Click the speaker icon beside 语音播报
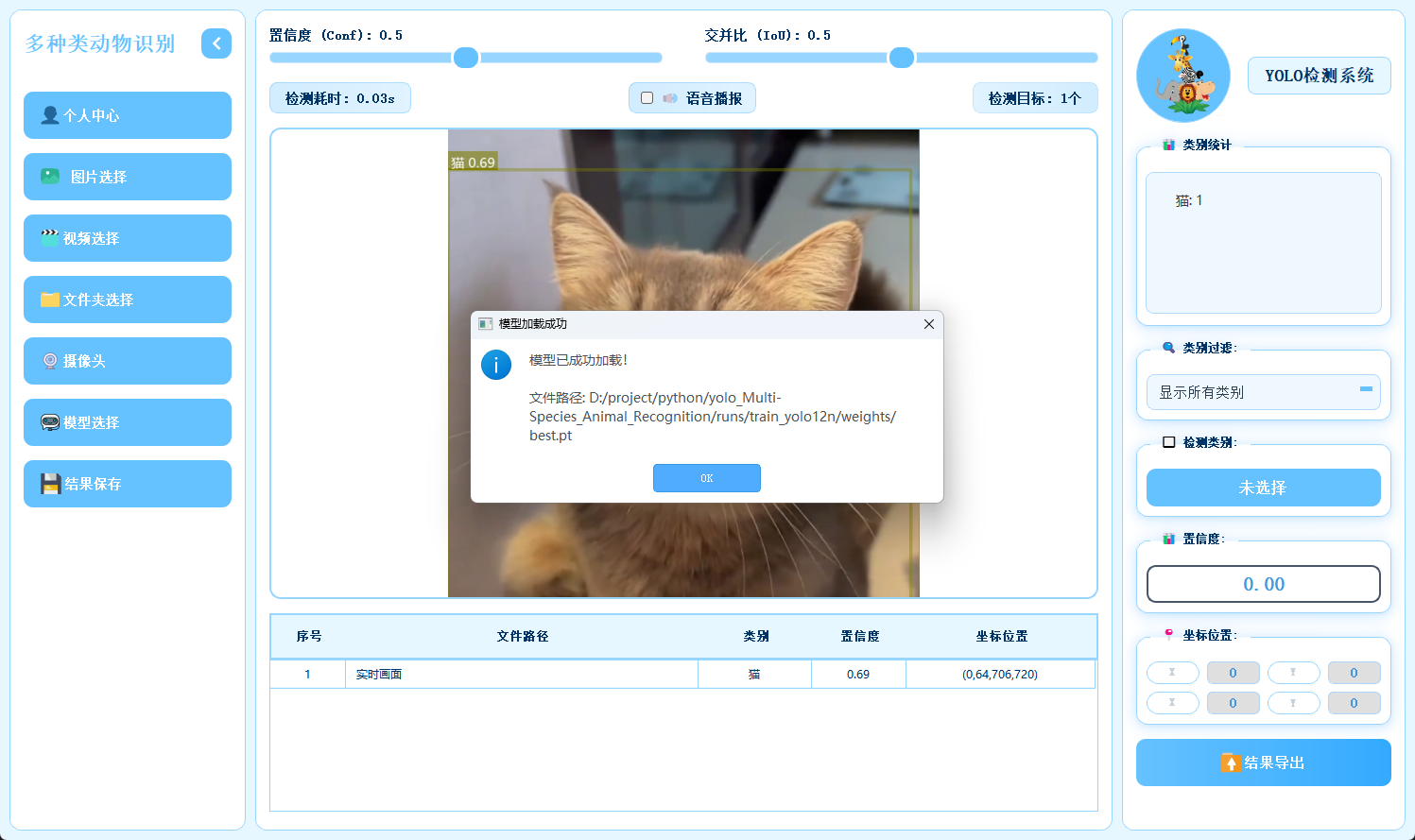This screenshot has width=1415, height=840. [670, 98]
